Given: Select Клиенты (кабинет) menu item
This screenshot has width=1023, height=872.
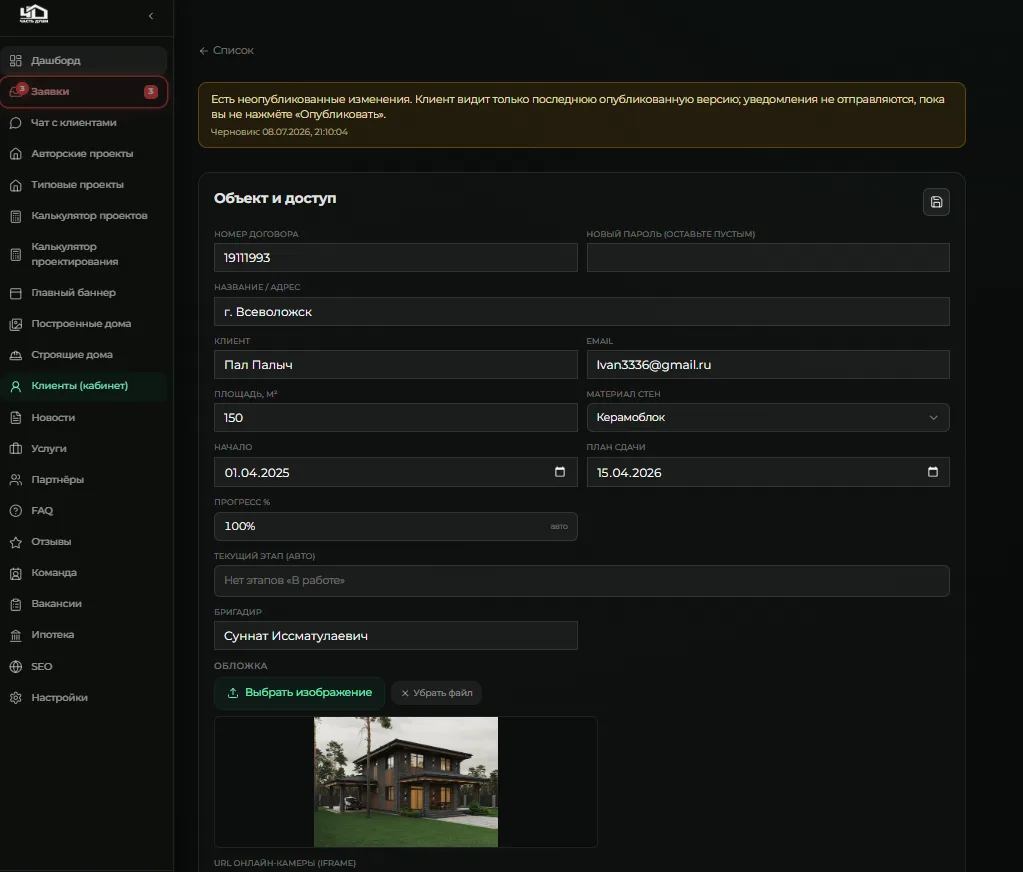Looking at the screenshot, I should pos(84,386).
